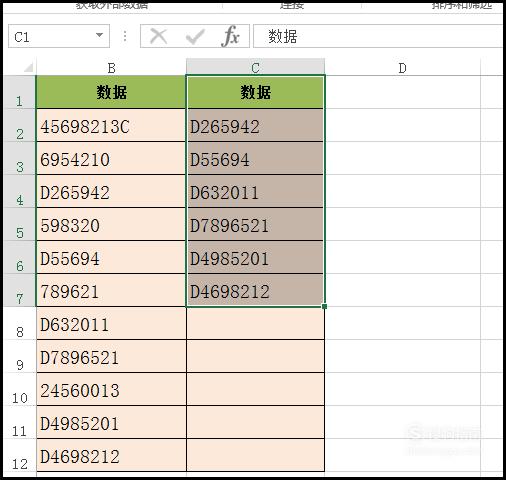Click the 数据 header cell in column B
This screenshot has width=506, height=480.
[111, 92]
